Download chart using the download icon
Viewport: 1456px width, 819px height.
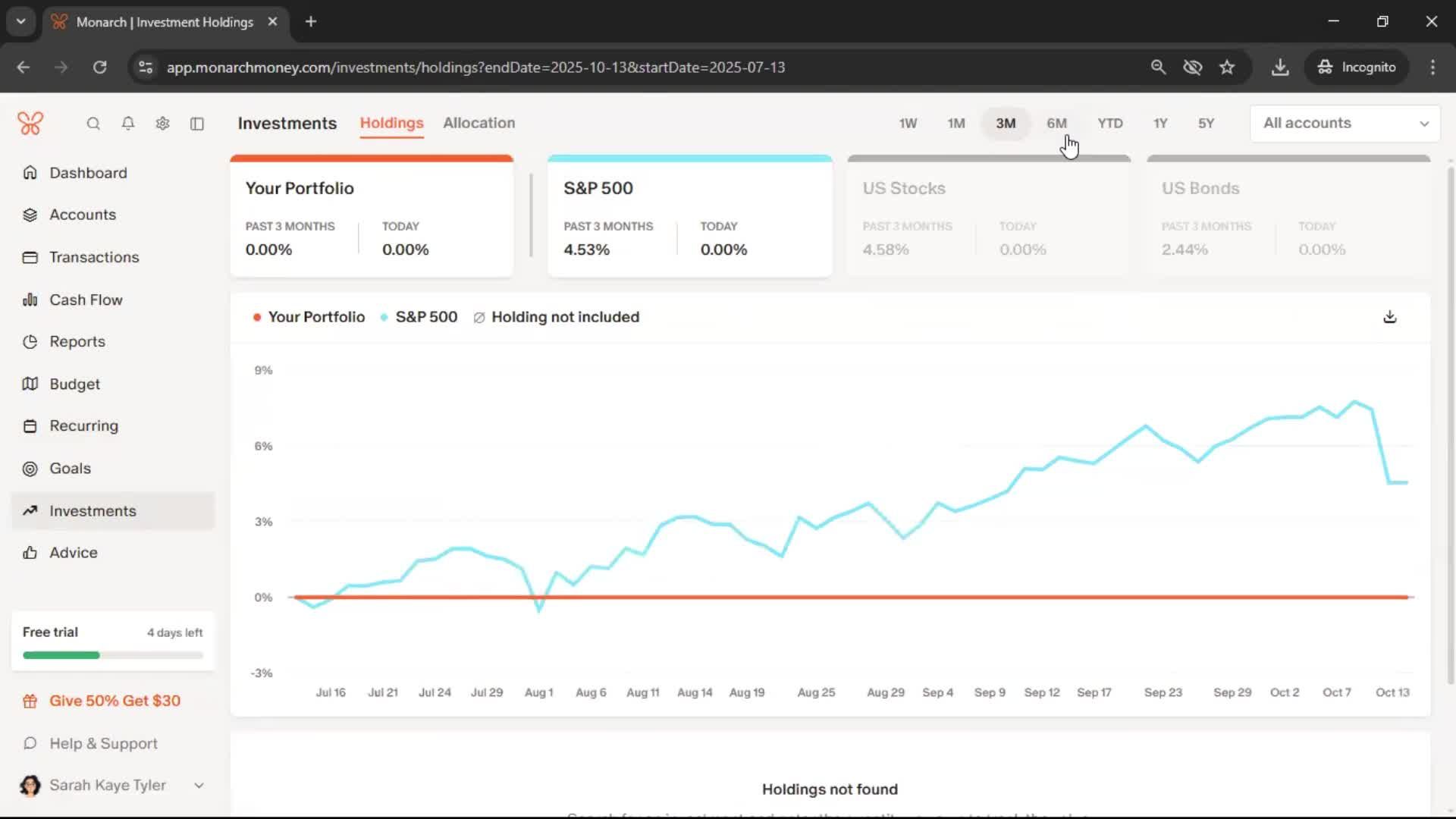click(1389, 317)
